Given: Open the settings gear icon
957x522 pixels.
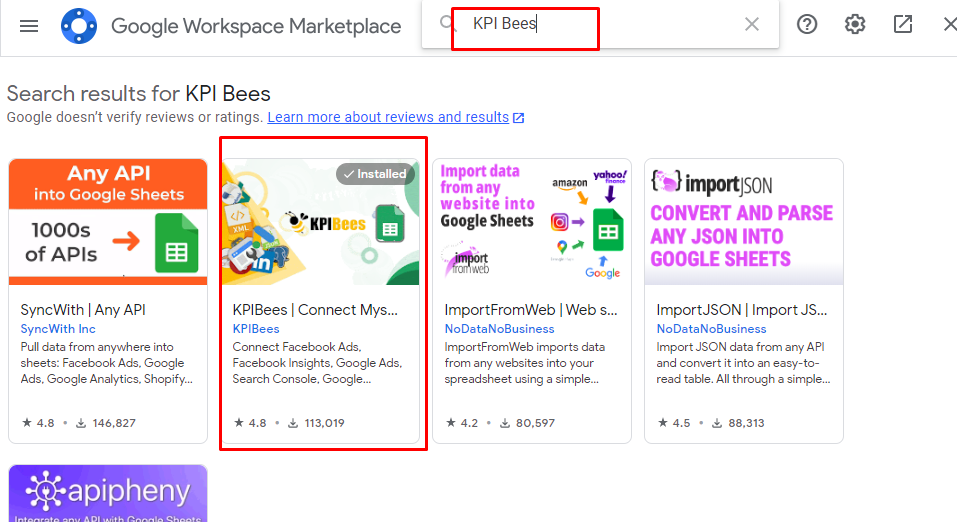Looking at the screenshot, I should click(x=854, y=24).
